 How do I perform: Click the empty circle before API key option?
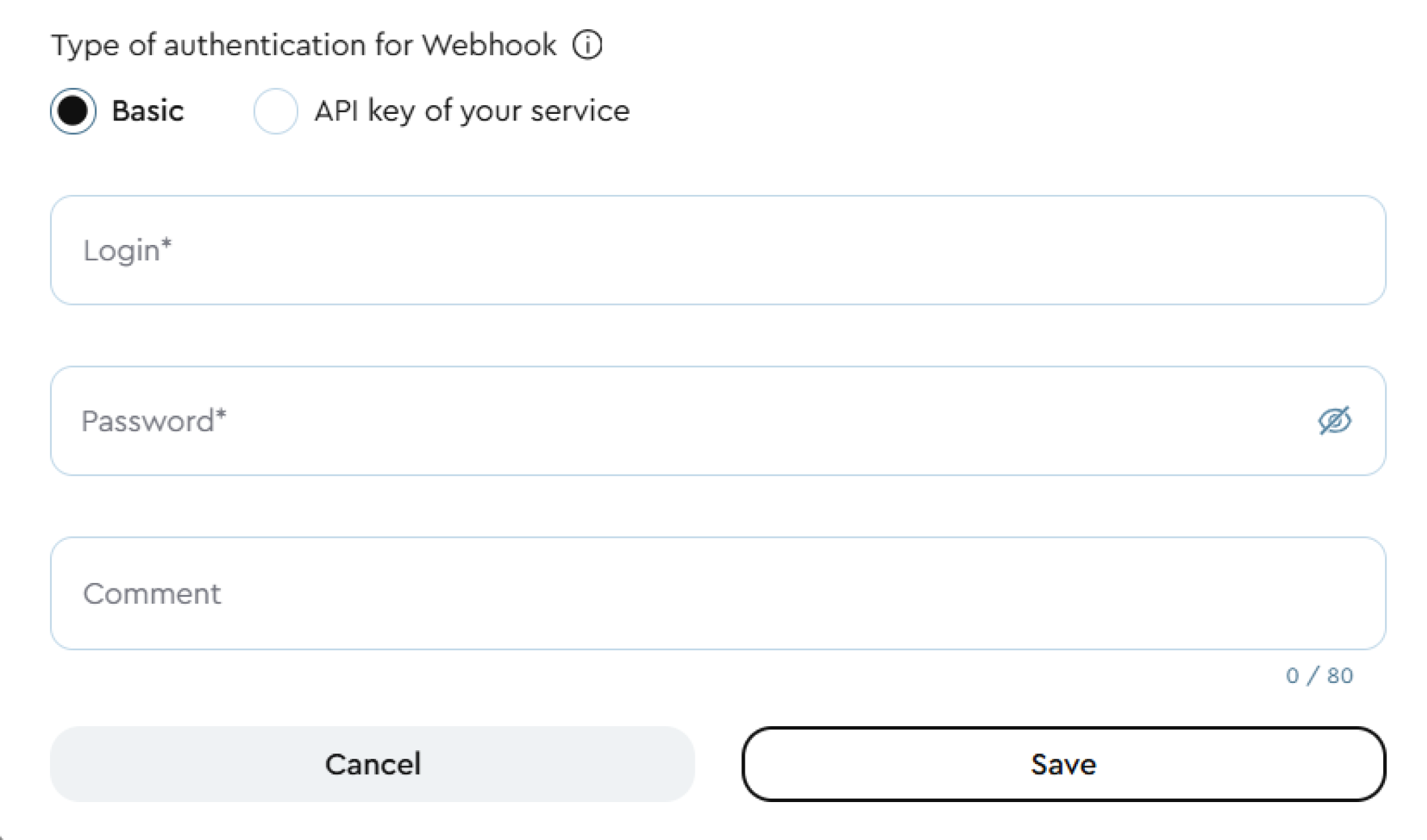click(x=276, y=111)
